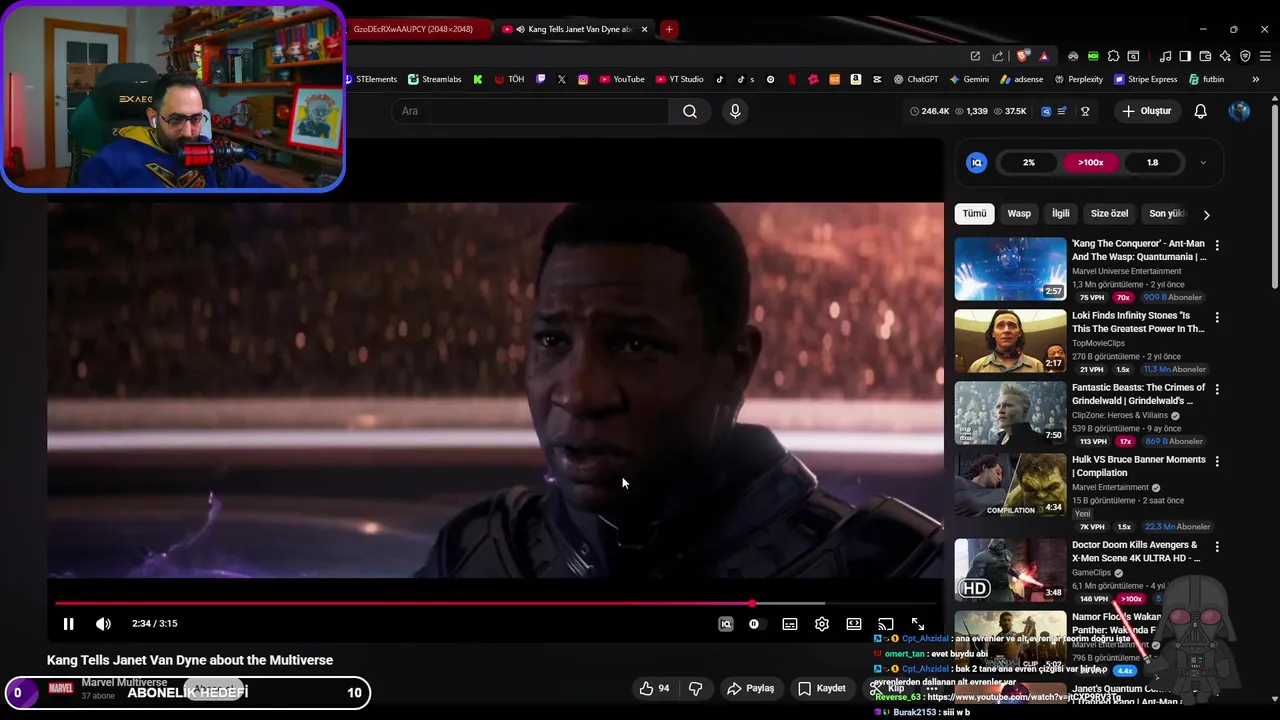Open the Twitch bookmark icon
The width and height of the screenshot is (1280, 720).
(x=541, y=79)
